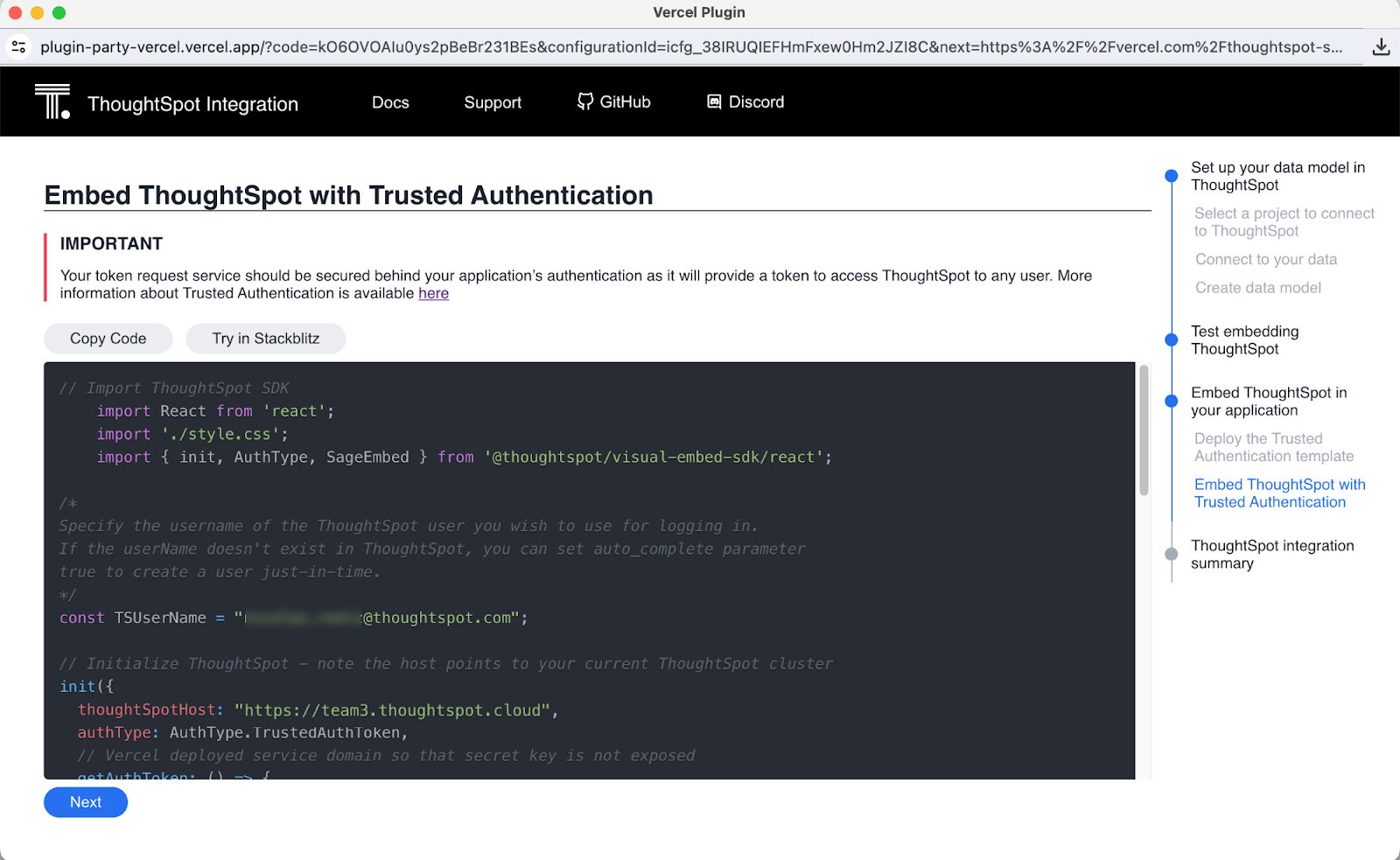1400x860 pixels.
Task: Click the download icon in address bar
Action: (x=1381, y=47)
